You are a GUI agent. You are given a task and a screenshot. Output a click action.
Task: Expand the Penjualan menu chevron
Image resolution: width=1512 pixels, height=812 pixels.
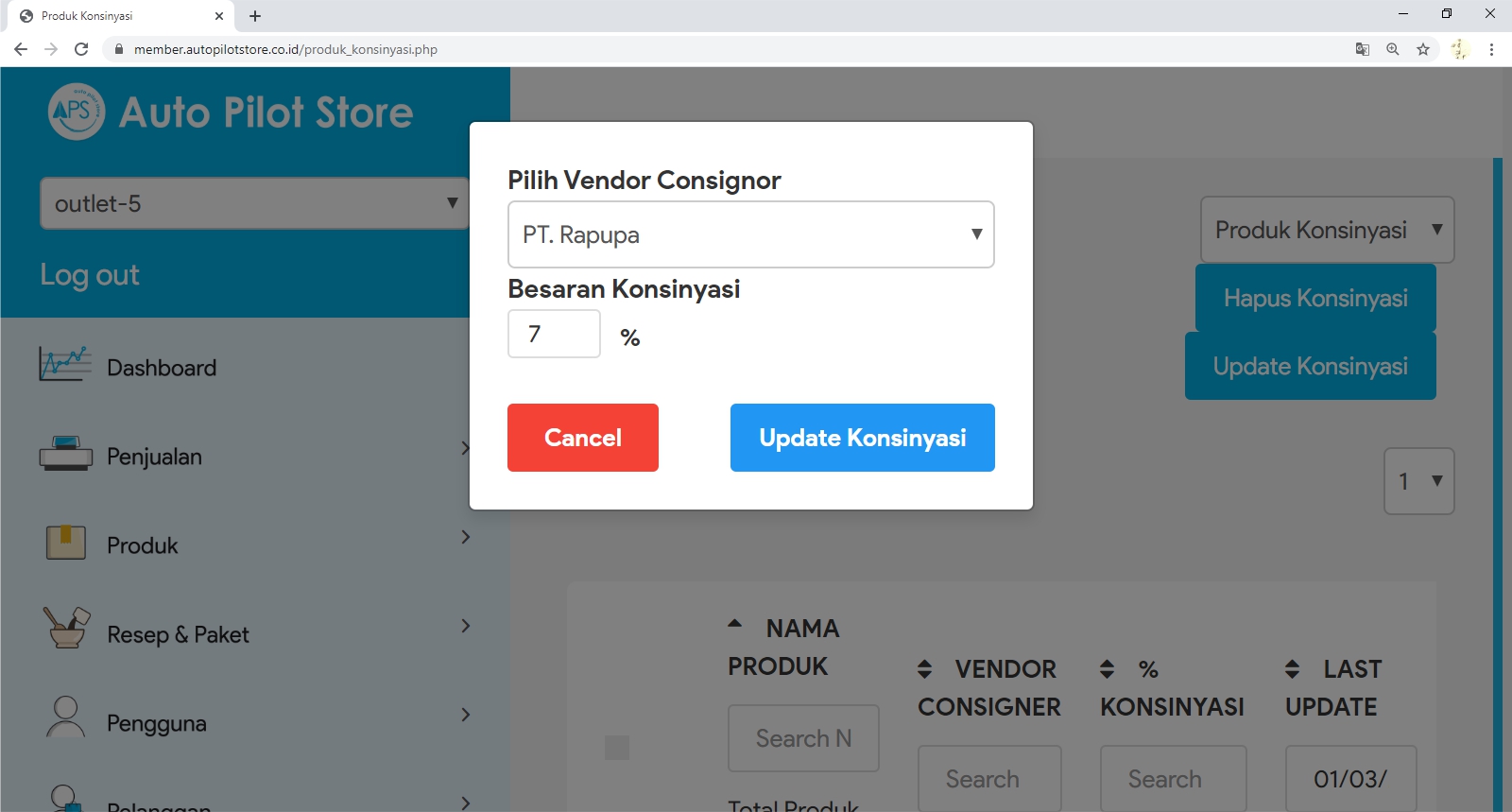465,448
